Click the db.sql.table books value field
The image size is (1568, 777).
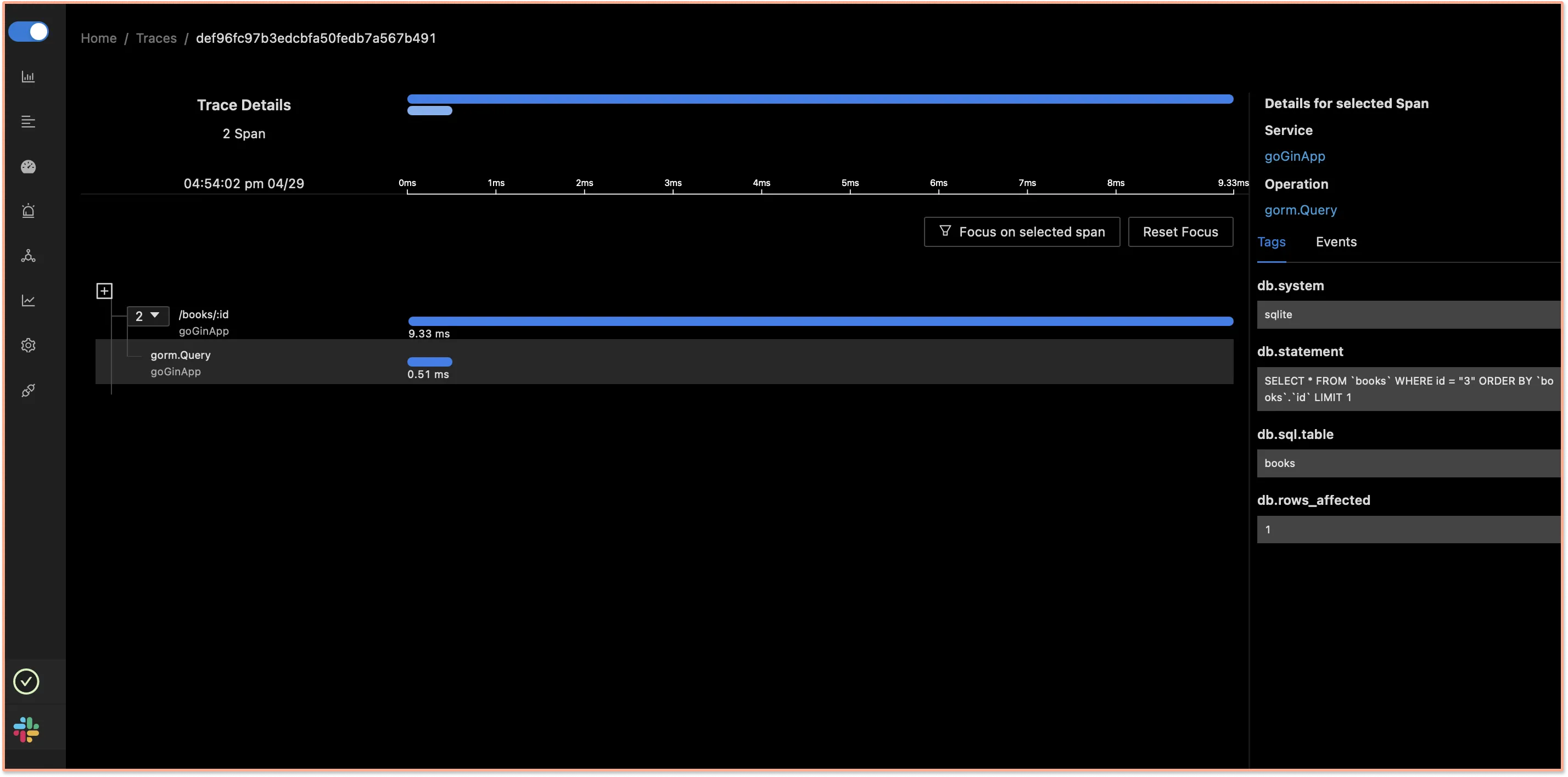(1409, 463)
